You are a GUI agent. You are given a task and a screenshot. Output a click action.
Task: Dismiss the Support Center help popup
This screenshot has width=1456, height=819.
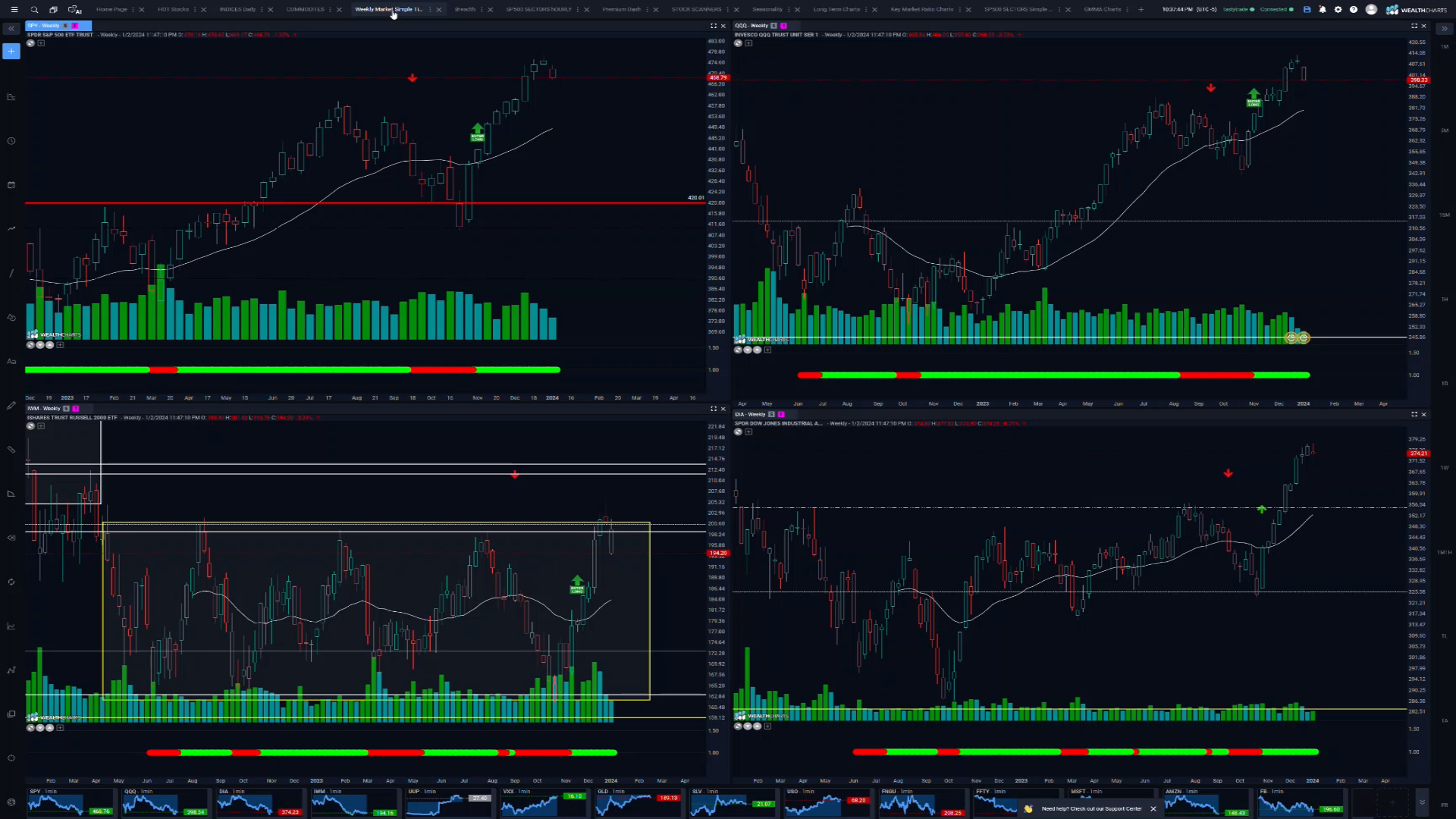[1153, 809]
